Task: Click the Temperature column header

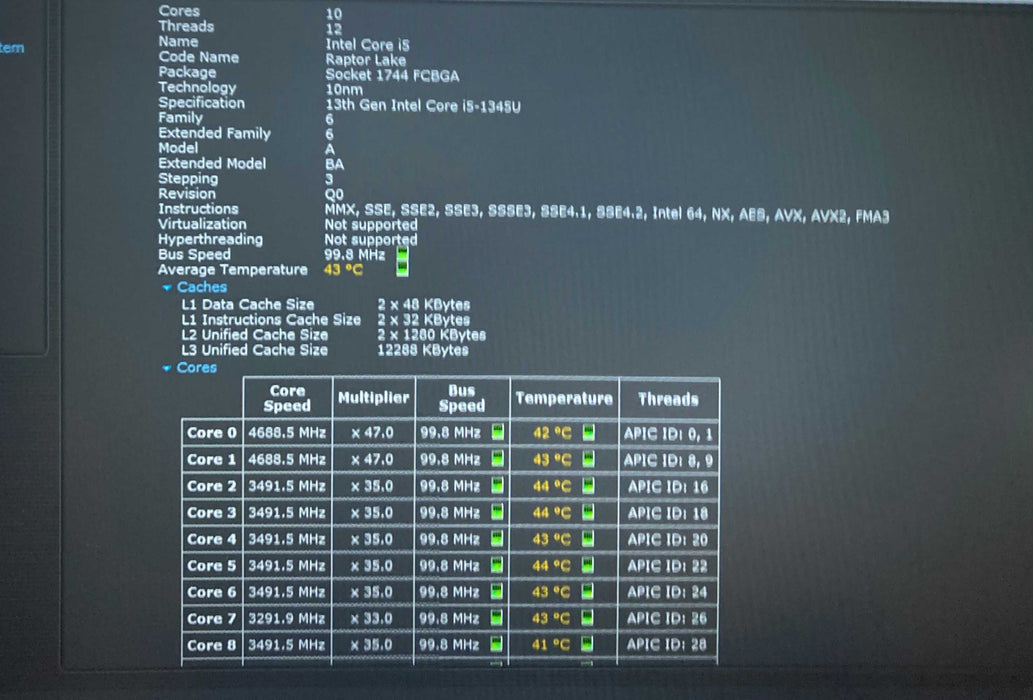Action: pyautogui.click(x=564, y=399)
